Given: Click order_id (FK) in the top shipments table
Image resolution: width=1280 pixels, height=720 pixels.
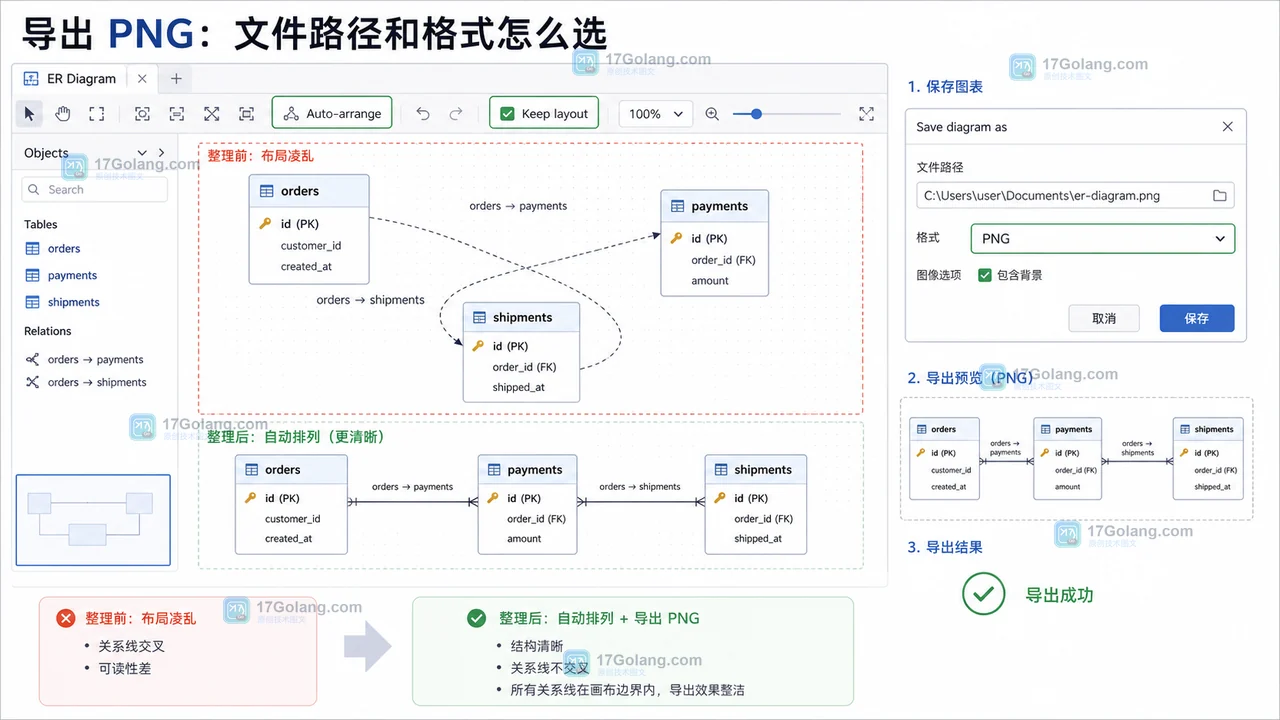Looking at the screenshot, I should (524, 367).
